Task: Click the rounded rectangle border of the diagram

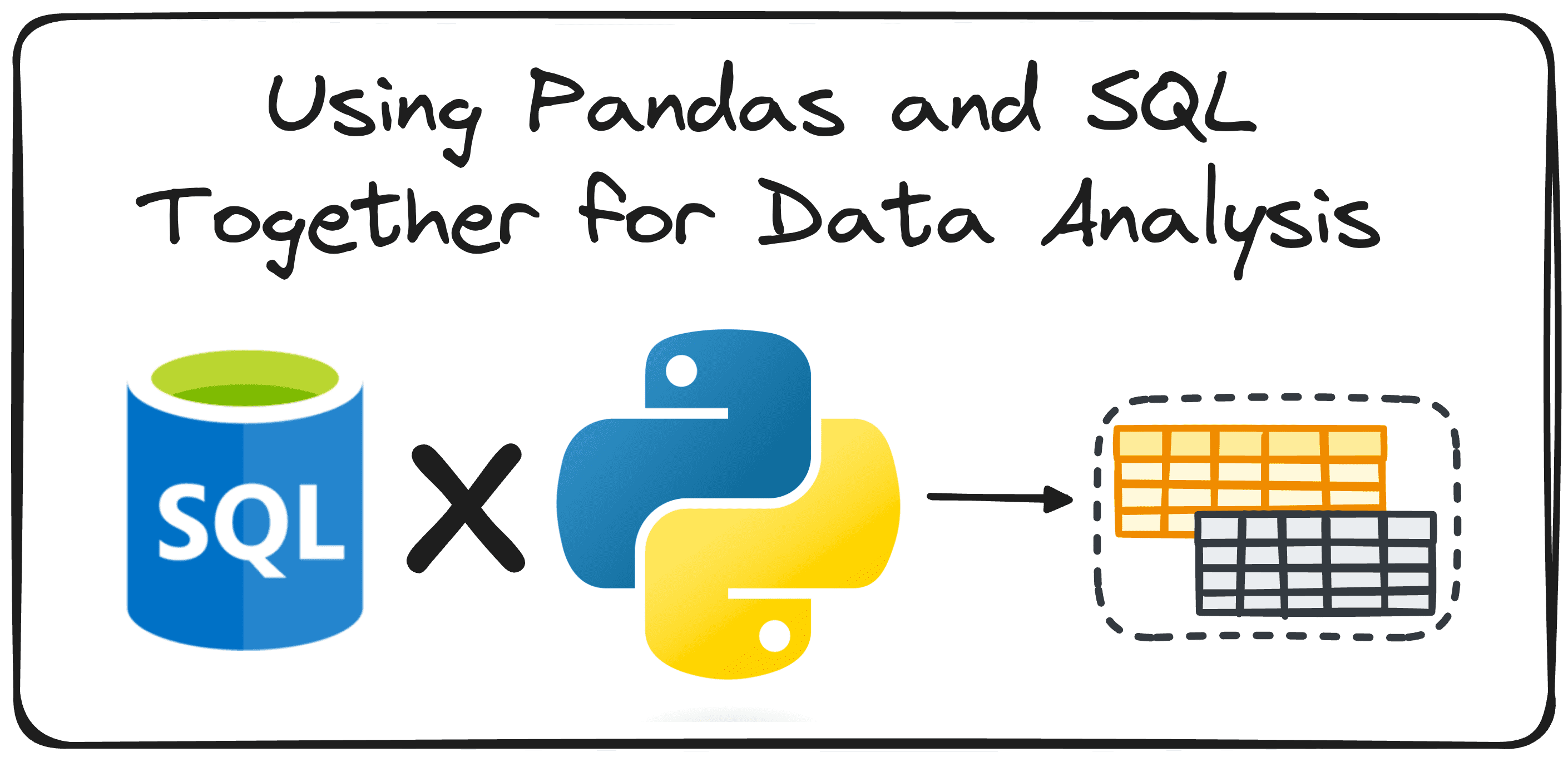Action: click(784, 20)
